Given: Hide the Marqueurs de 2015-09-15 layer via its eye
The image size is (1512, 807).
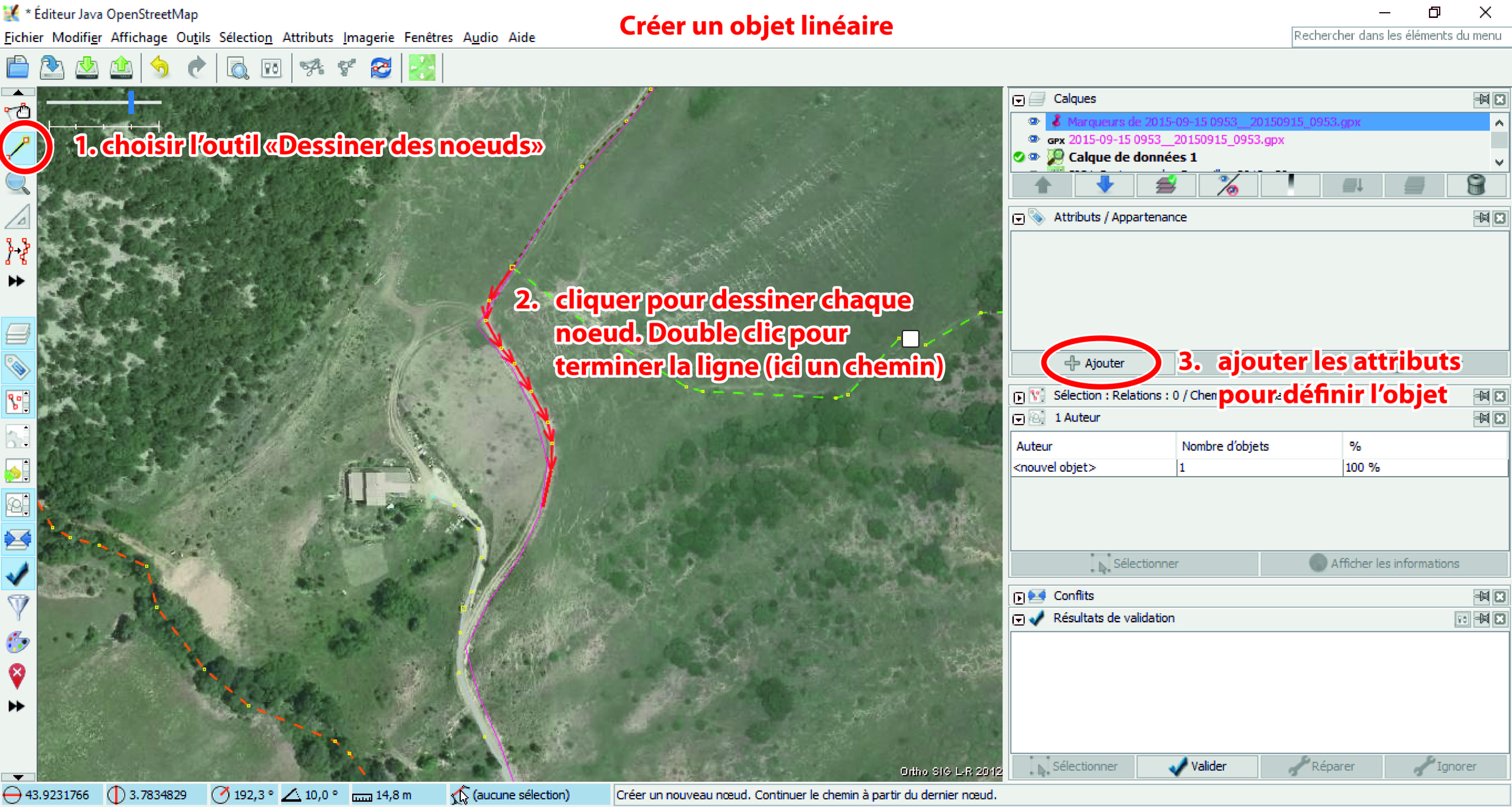Looking at the screenshot, I should [1034, 121].
